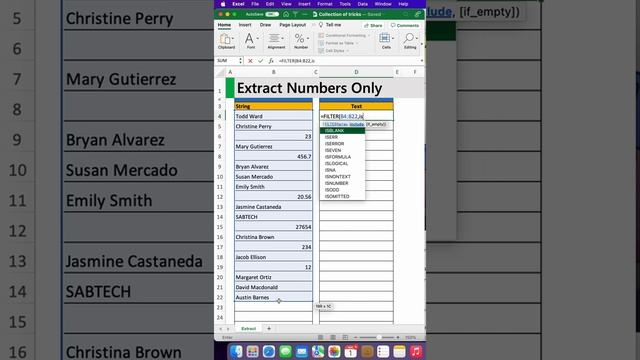
Task: Open Mail from the Dock
Action: point(301,351)
